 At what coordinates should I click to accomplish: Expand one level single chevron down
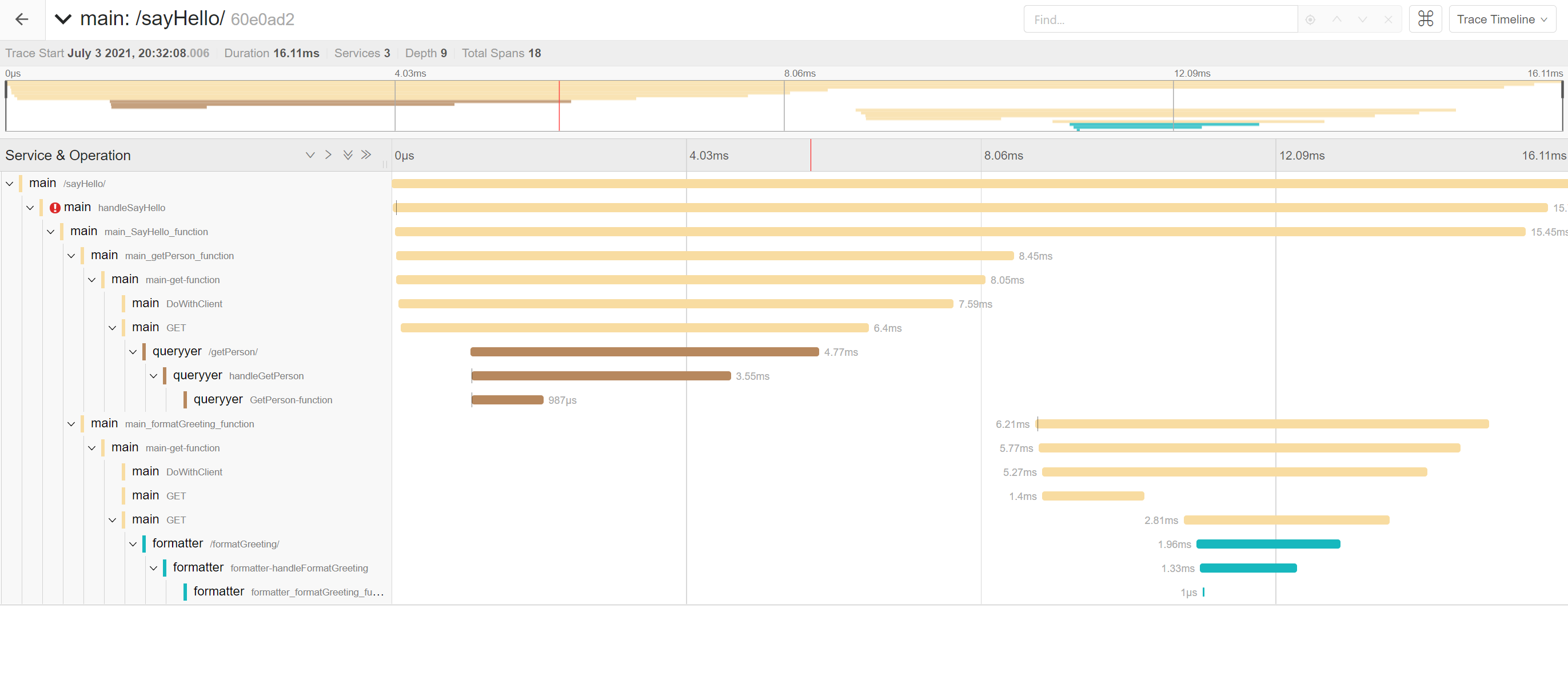(x=310, y=156)
